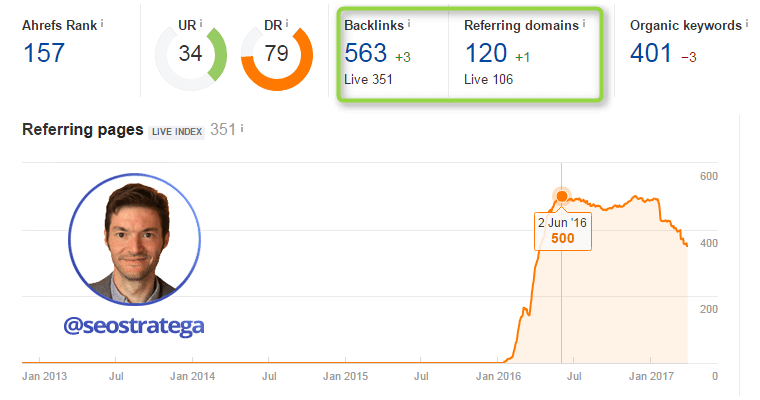Viewport: 760px width, 400px height.
Task: Click the orange 2 Jun '16 chart point
Action: pyautogui.click(x=562, y=196)
